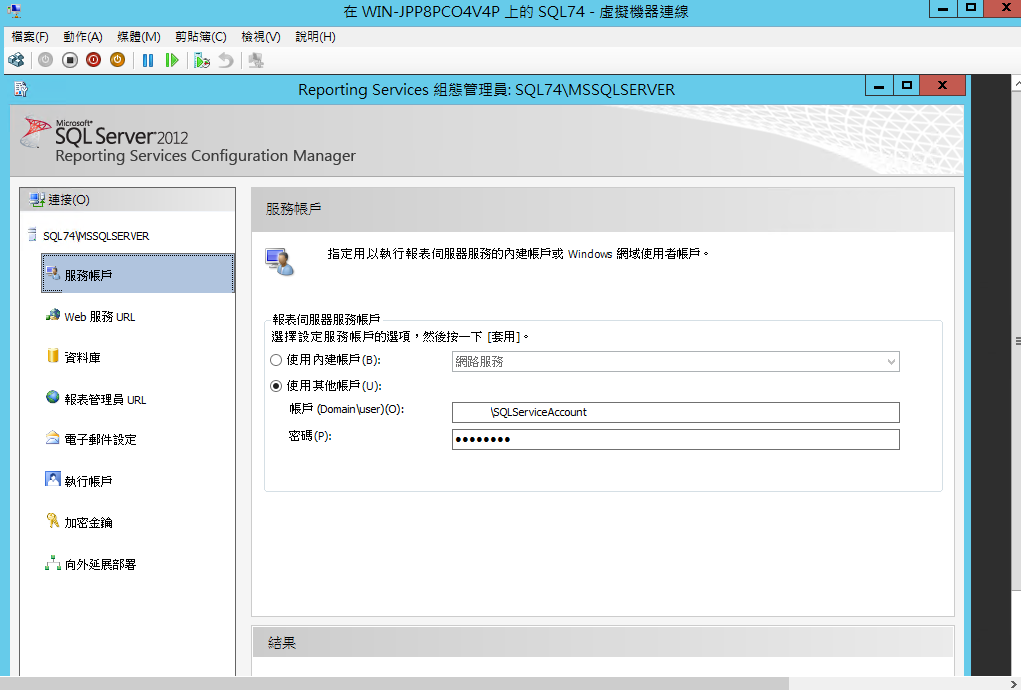Click the network icon for 向外延展部署

tap(53, 562)
